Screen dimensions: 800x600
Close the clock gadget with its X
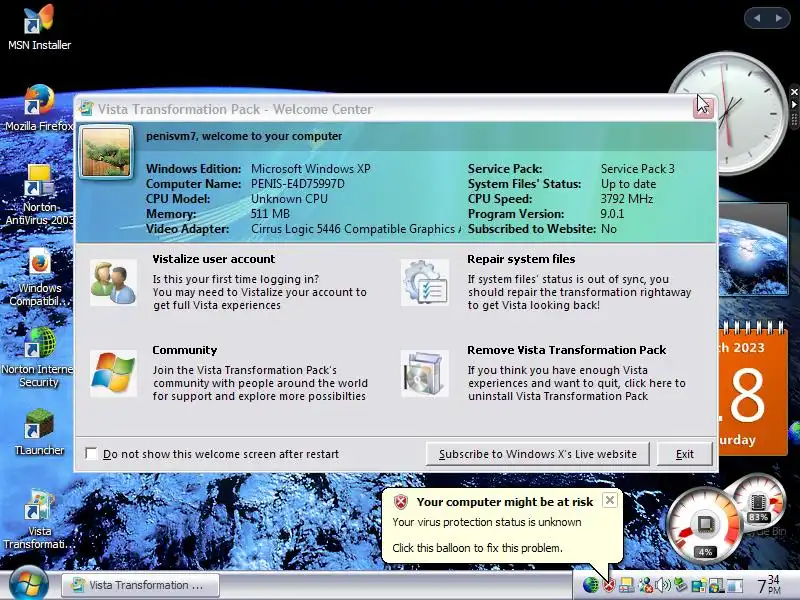794,92
